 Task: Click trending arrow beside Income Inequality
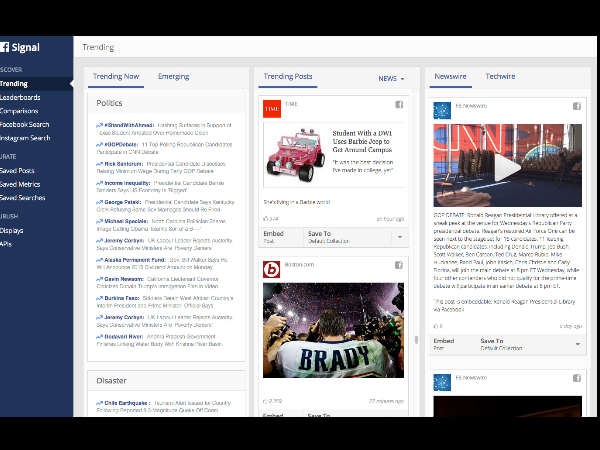point(99,183)
